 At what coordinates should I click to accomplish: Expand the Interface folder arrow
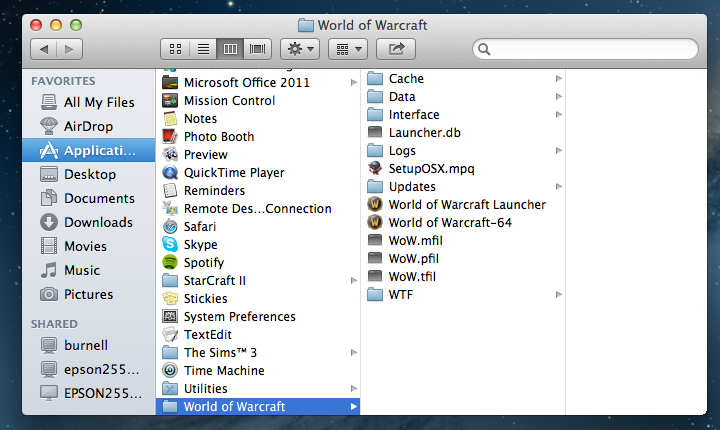click(558, 114)
